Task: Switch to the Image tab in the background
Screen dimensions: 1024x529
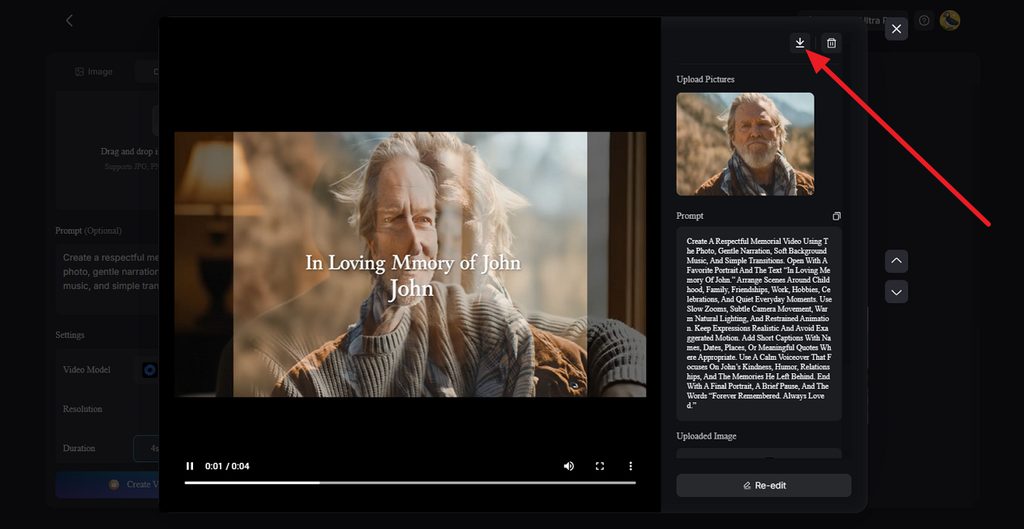Action: (x=93, y=72)
